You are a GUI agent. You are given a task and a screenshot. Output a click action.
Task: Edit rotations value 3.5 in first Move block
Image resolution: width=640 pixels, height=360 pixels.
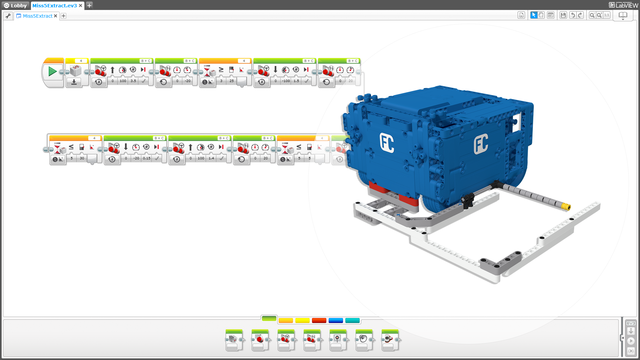pyautogui.click(x=133, y=81)
